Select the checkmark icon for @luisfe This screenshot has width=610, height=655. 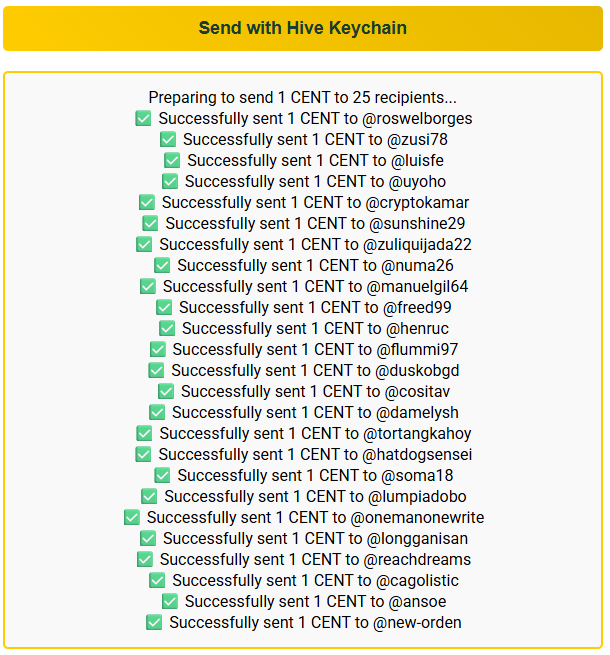pyautogui.click(x=172, y=160)
